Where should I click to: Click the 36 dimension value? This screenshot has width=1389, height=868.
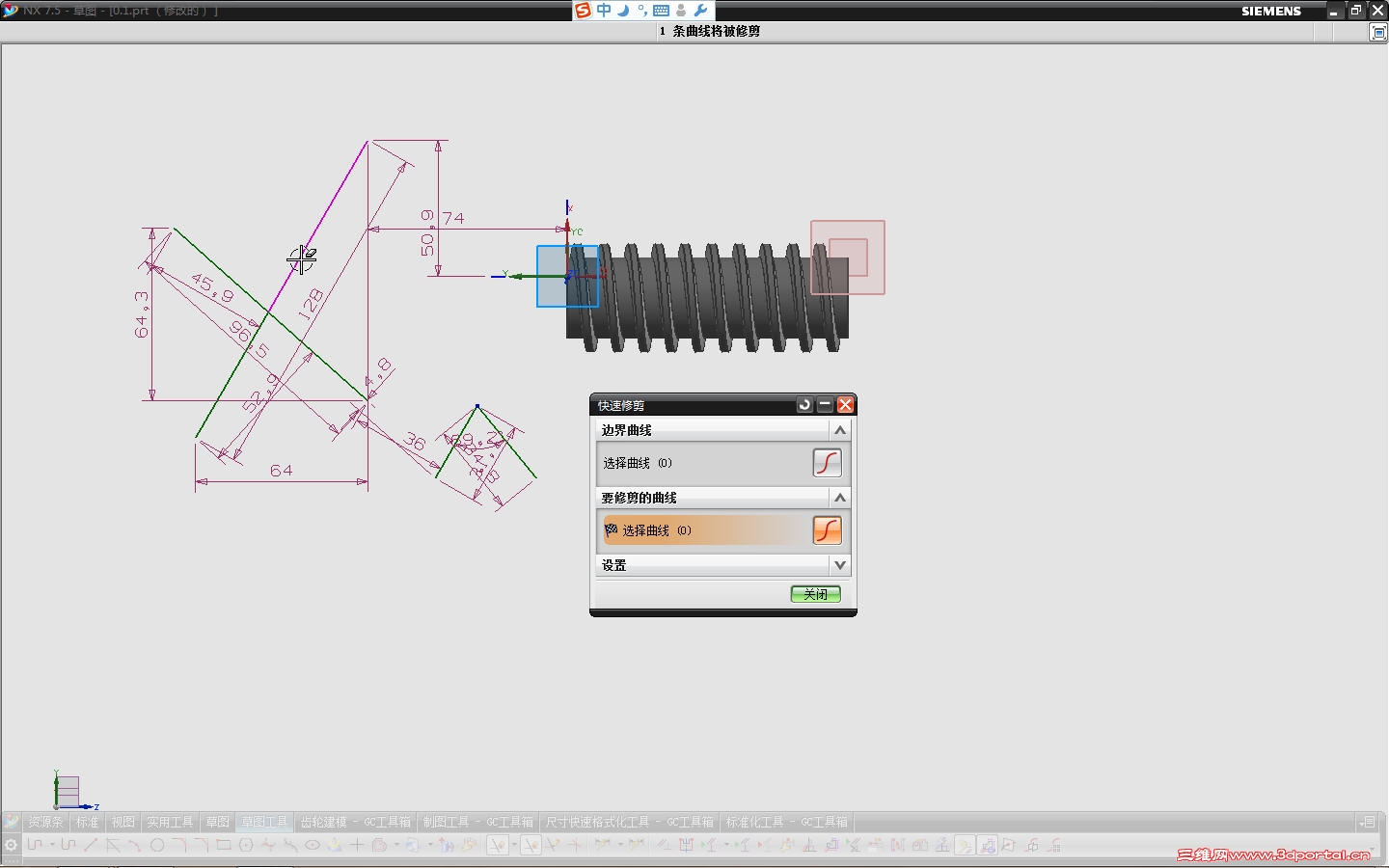(415, 442)
